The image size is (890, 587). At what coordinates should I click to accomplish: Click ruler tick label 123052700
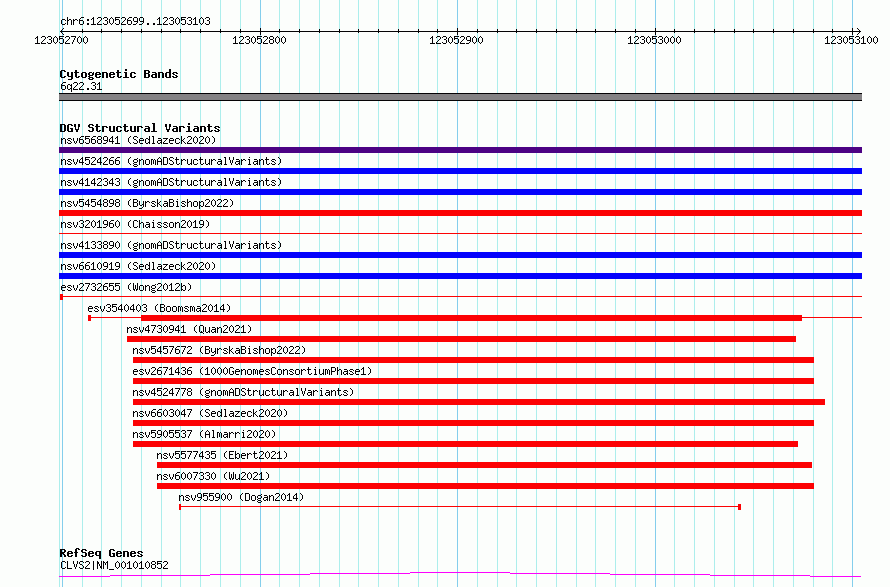pos(61,40)
